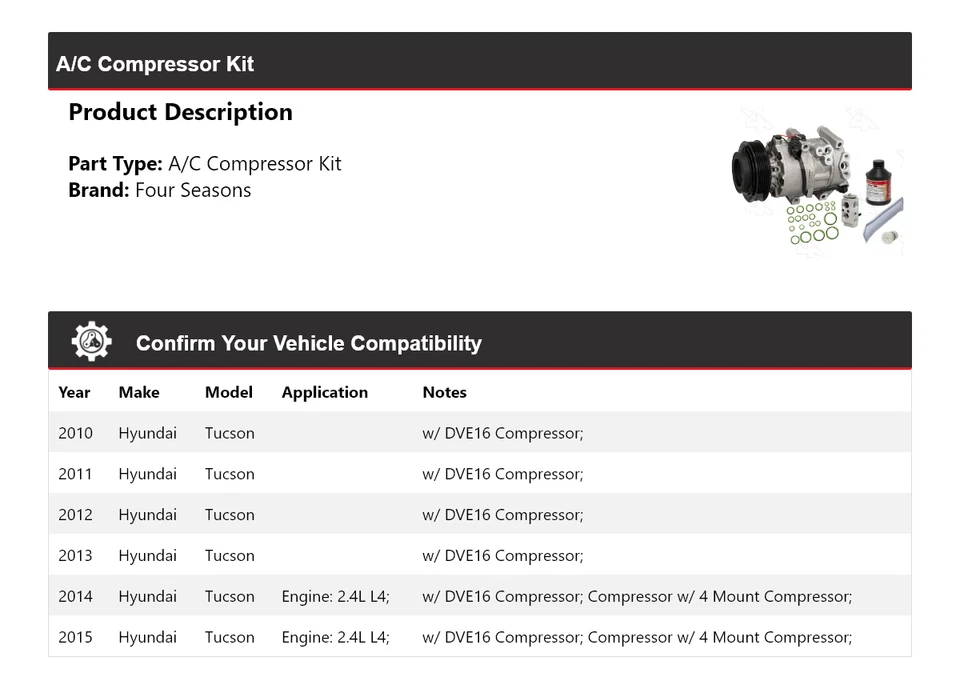Click the 2015 year cell
960x689 pixels.
75,637
